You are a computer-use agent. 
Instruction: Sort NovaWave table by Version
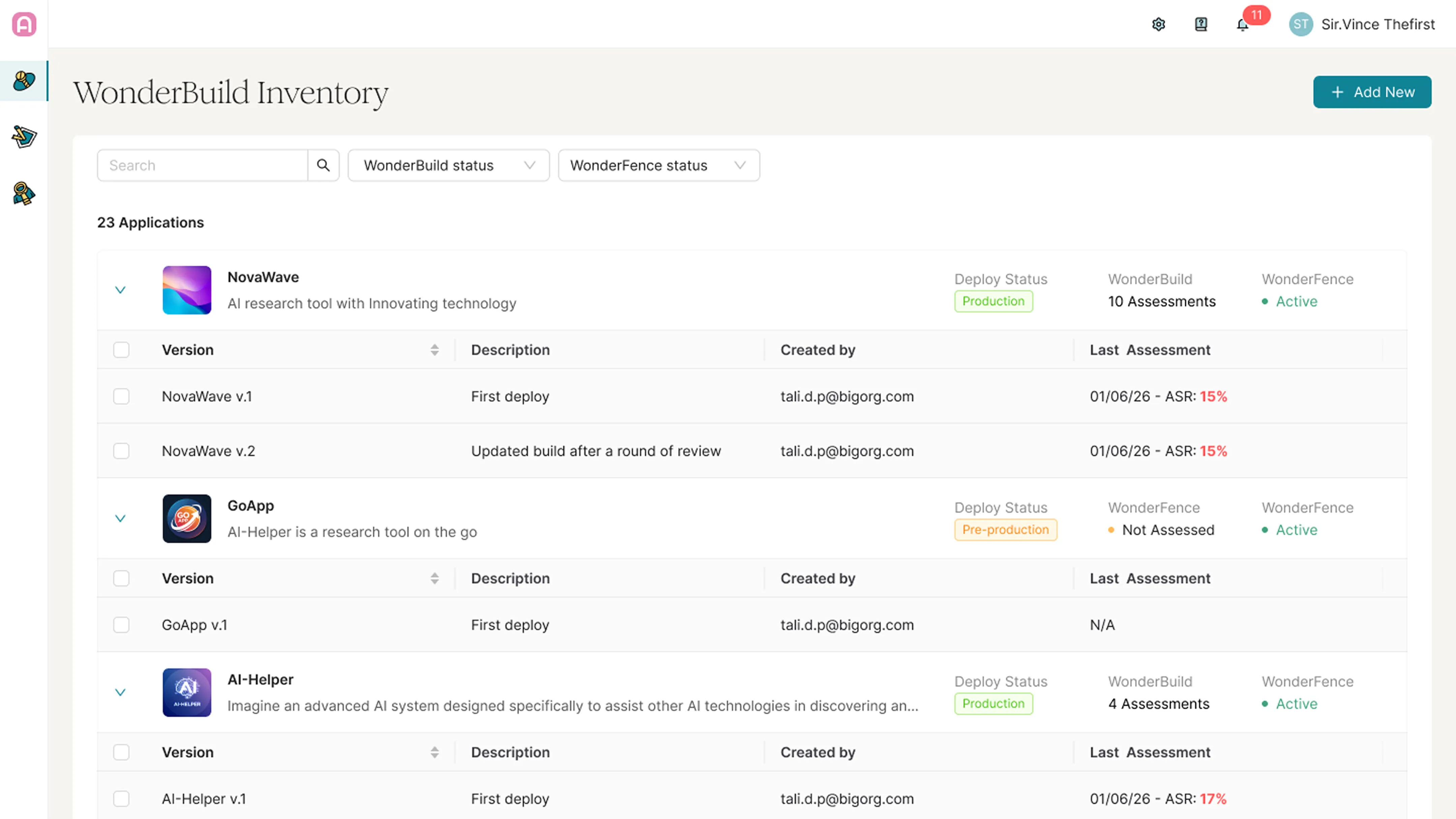pos(435,350)
